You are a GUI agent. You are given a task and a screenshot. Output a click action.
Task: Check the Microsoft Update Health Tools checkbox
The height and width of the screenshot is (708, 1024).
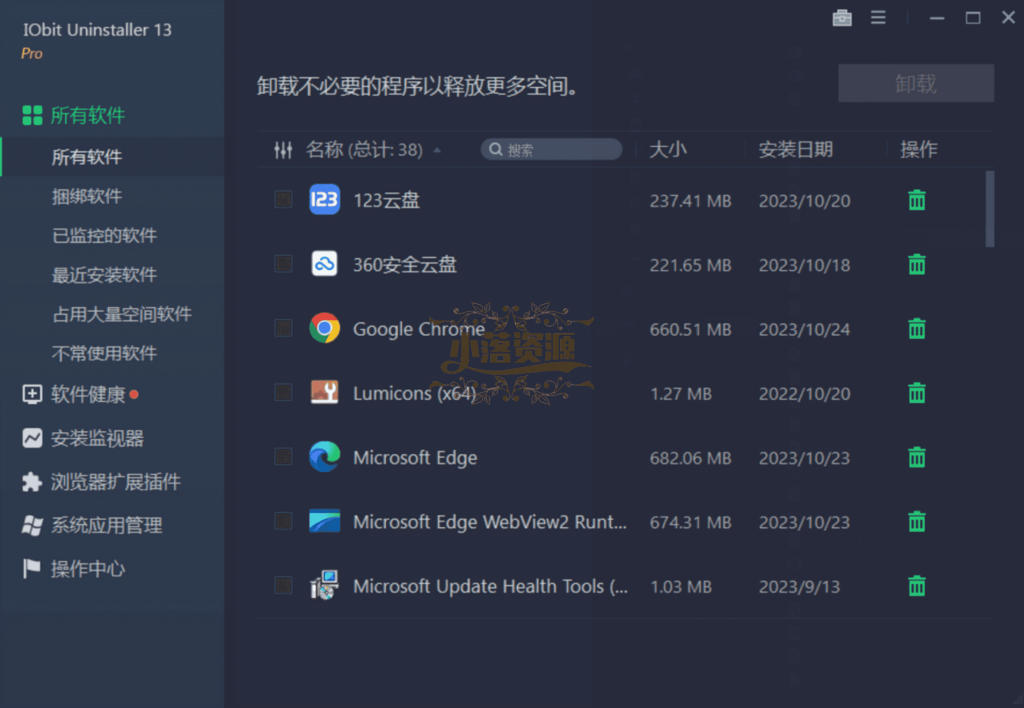[283, 585]
